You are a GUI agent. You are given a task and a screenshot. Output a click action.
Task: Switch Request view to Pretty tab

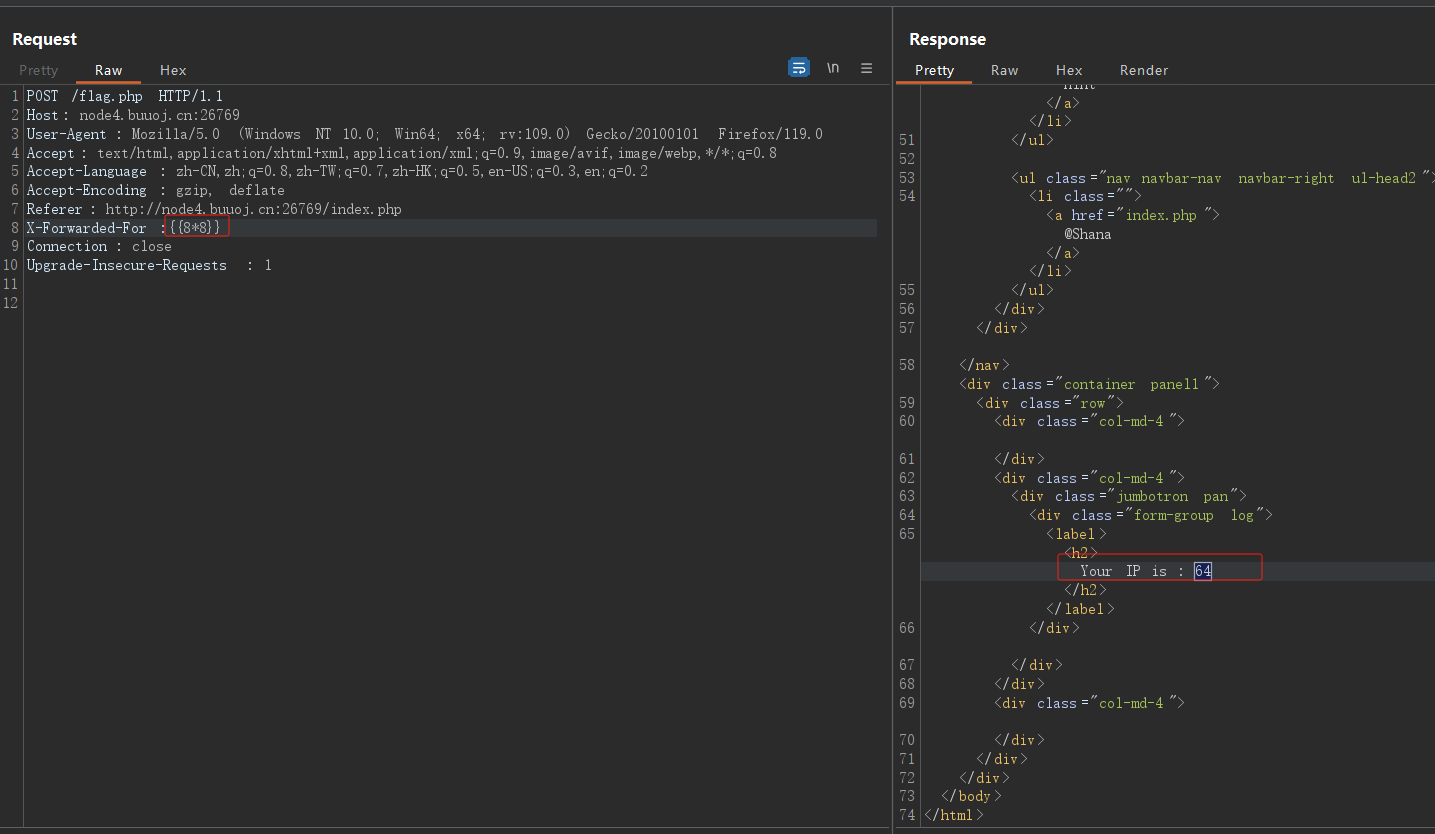(39, 70)
